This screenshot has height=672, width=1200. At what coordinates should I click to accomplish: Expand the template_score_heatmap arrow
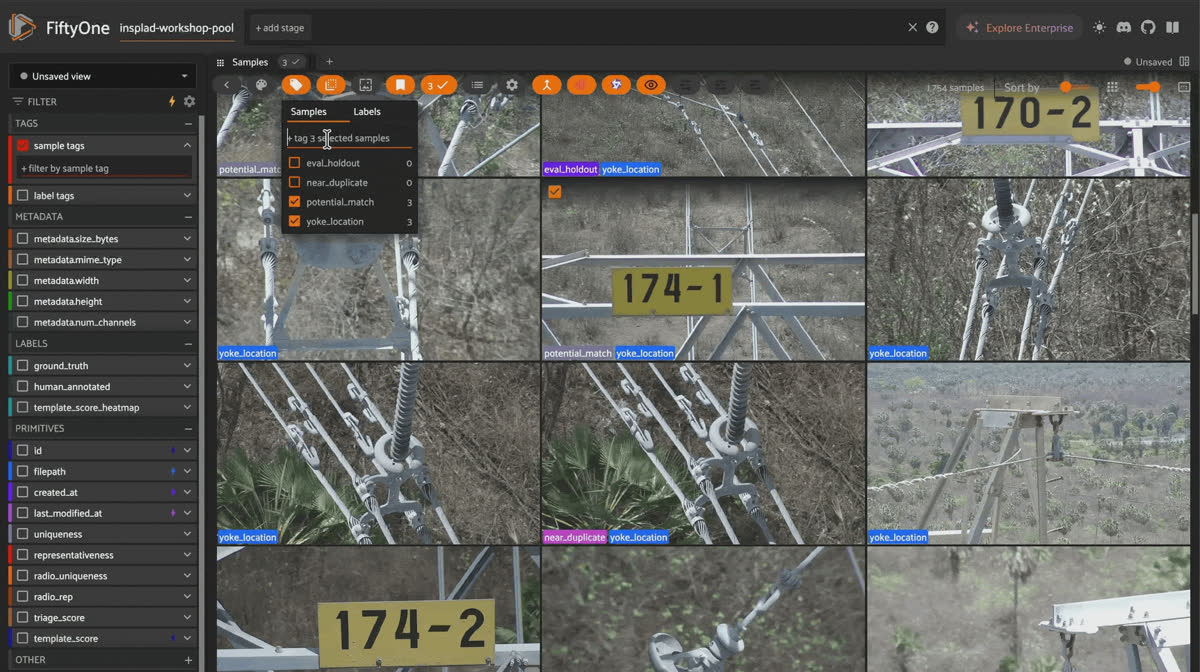187,408
